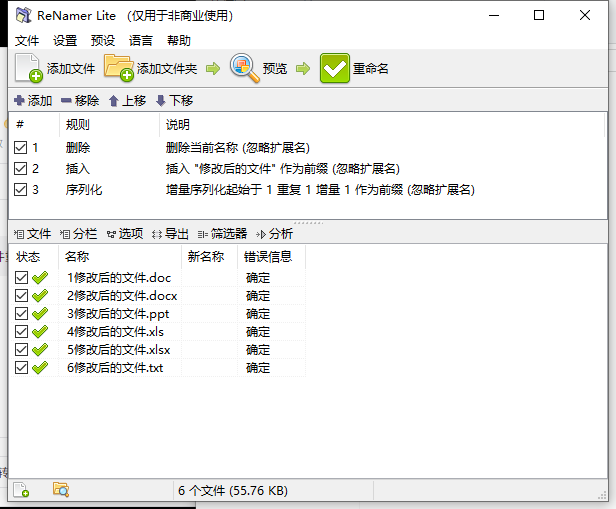The width and height of the screenshot is (616, 509).
Task: Open the 筛选器 filters dropdown
Action: tap(222, 234)
